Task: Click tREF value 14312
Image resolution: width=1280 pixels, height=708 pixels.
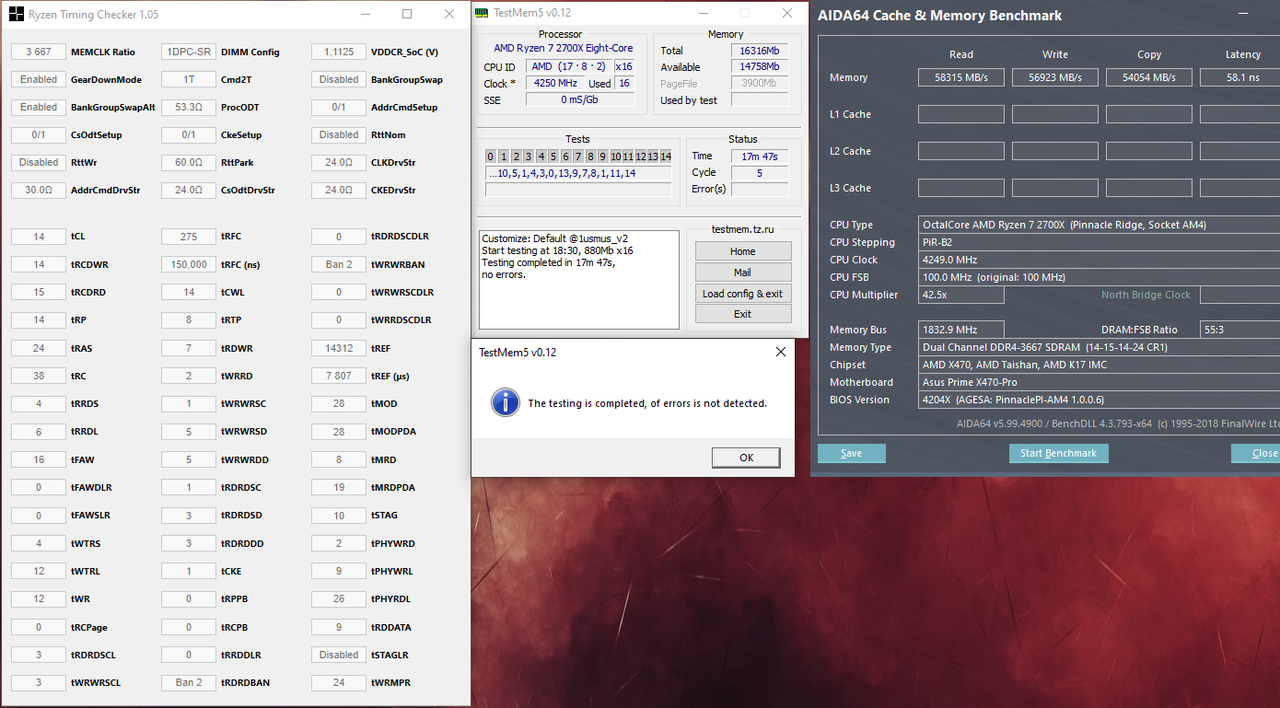Action: click(339, 348)
